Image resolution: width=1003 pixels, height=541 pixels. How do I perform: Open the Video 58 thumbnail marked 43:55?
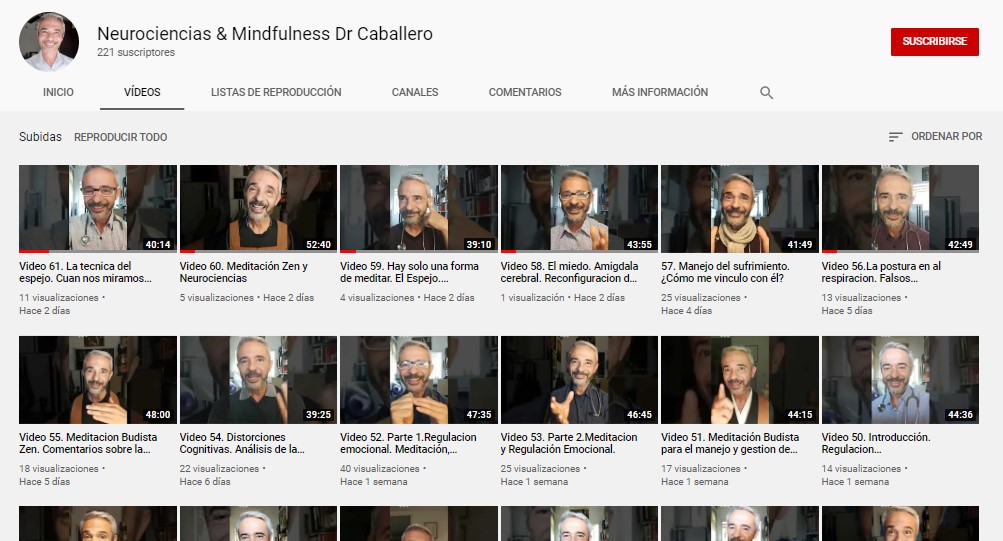580,208
